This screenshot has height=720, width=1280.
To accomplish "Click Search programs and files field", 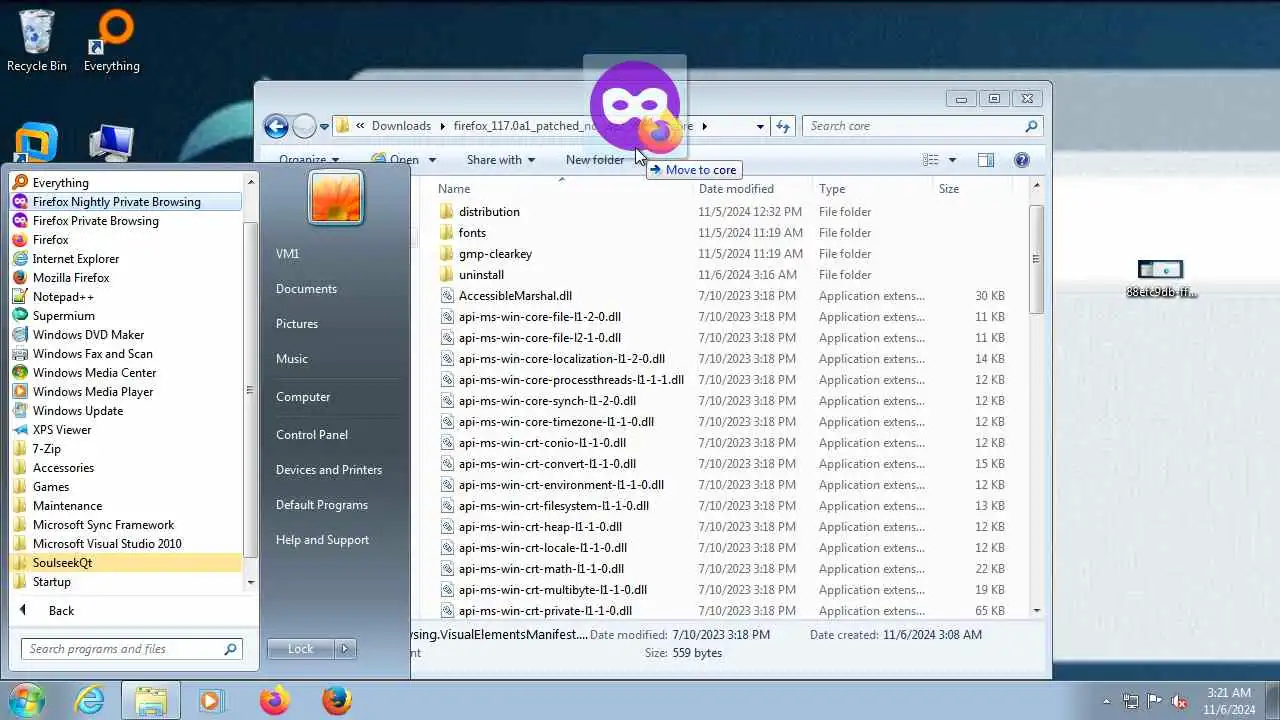I will click(x=122, y=649).
